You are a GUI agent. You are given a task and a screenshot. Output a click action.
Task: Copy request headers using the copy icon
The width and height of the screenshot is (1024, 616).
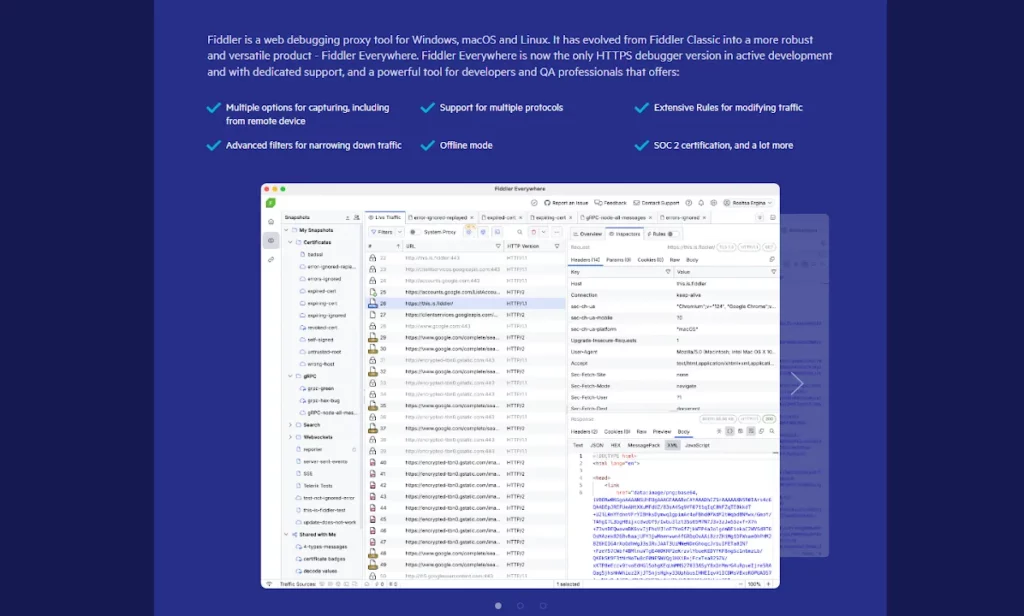(772, 260)
